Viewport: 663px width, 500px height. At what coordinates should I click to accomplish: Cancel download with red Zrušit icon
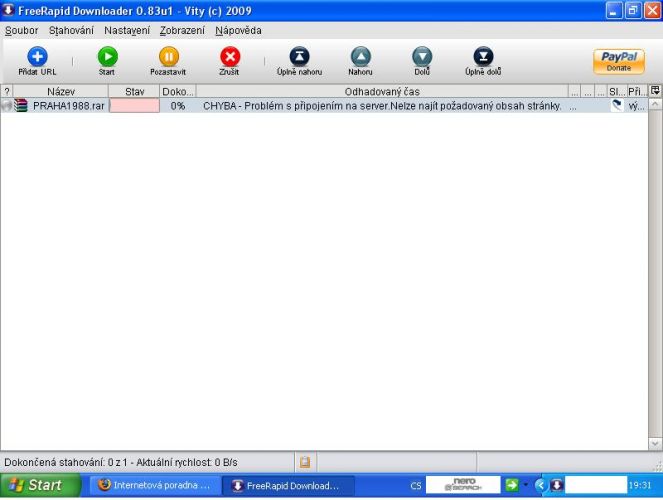(x=230, y=57)
